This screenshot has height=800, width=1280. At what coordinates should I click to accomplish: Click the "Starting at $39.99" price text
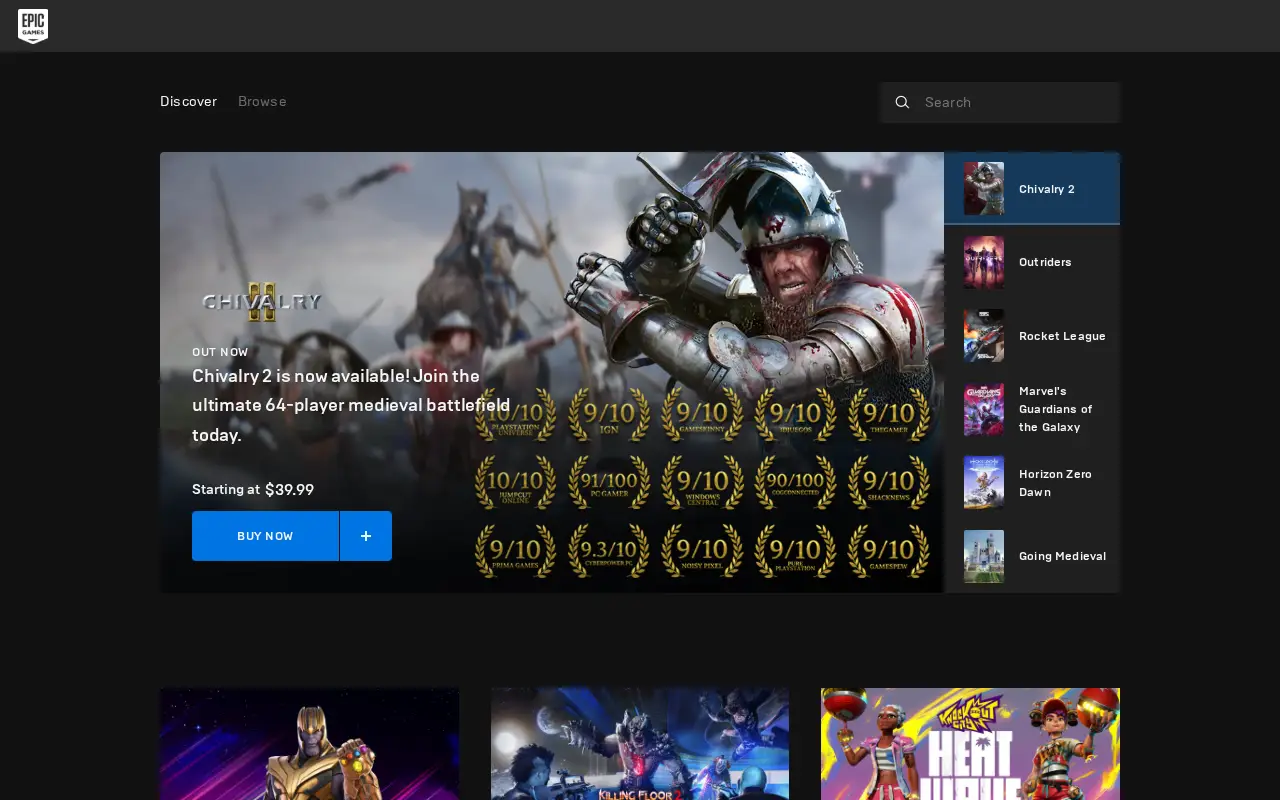[253, 489]
